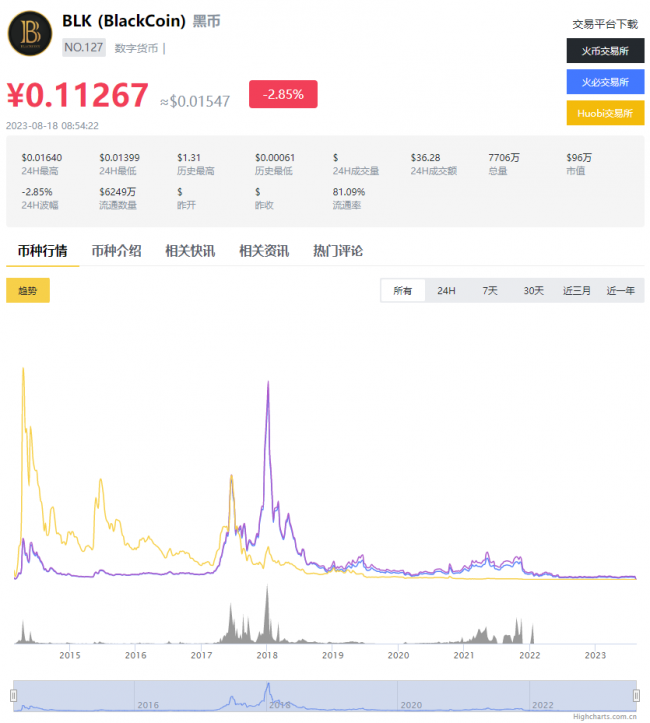Click the $0.01399 24H最低 value
Viewport: 650px width, 723px height.
pos(119,158)
